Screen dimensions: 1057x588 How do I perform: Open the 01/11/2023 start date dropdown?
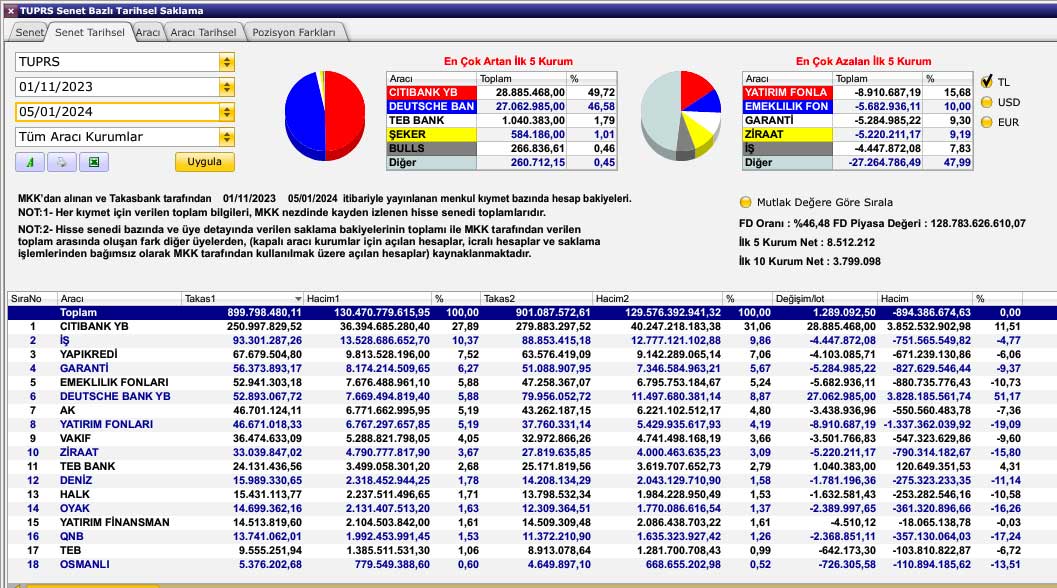click(x=227, y=87)
